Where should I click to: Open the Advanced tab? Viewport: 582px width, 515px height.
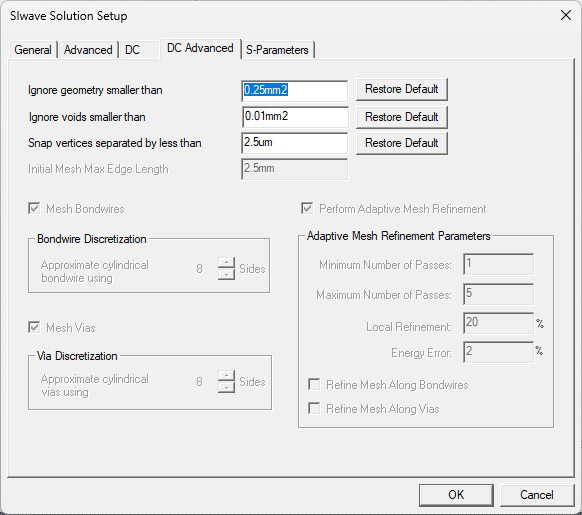pyautogui.click(x=88, y=50)
